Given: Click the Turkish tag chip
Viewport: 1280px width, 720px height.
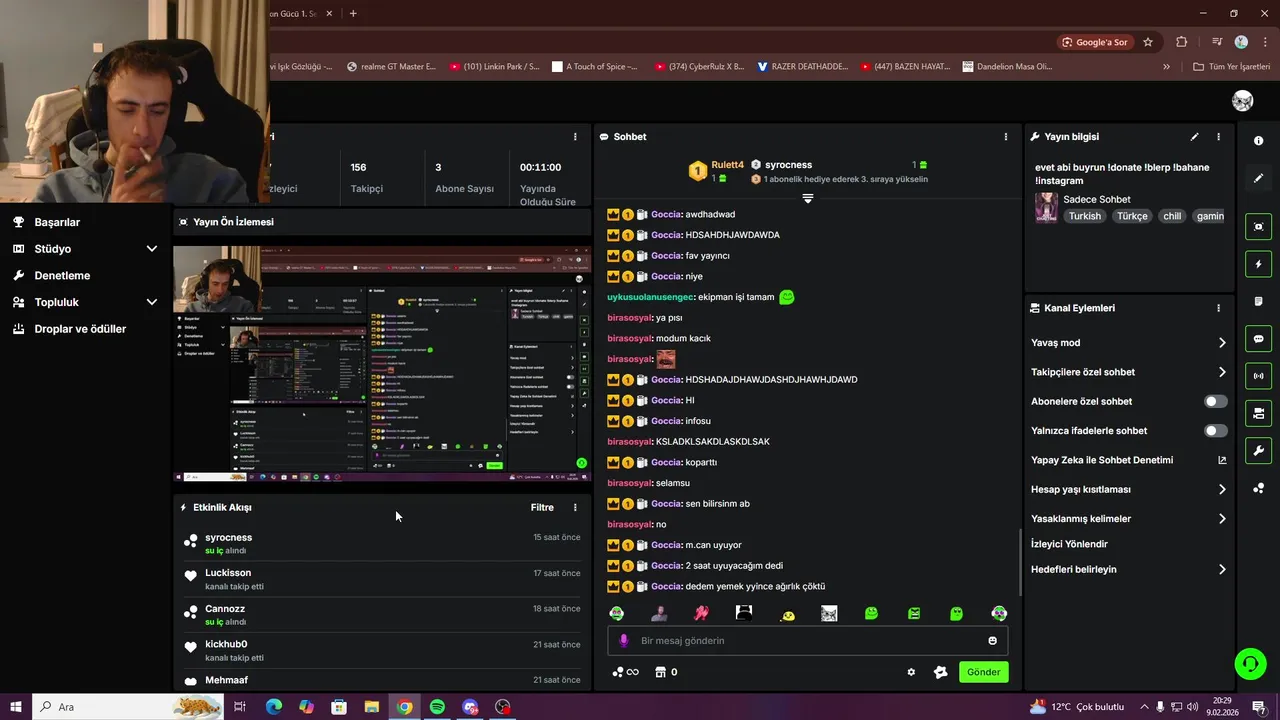Looking at the screenshot, I should click(x=1084, y=216).
